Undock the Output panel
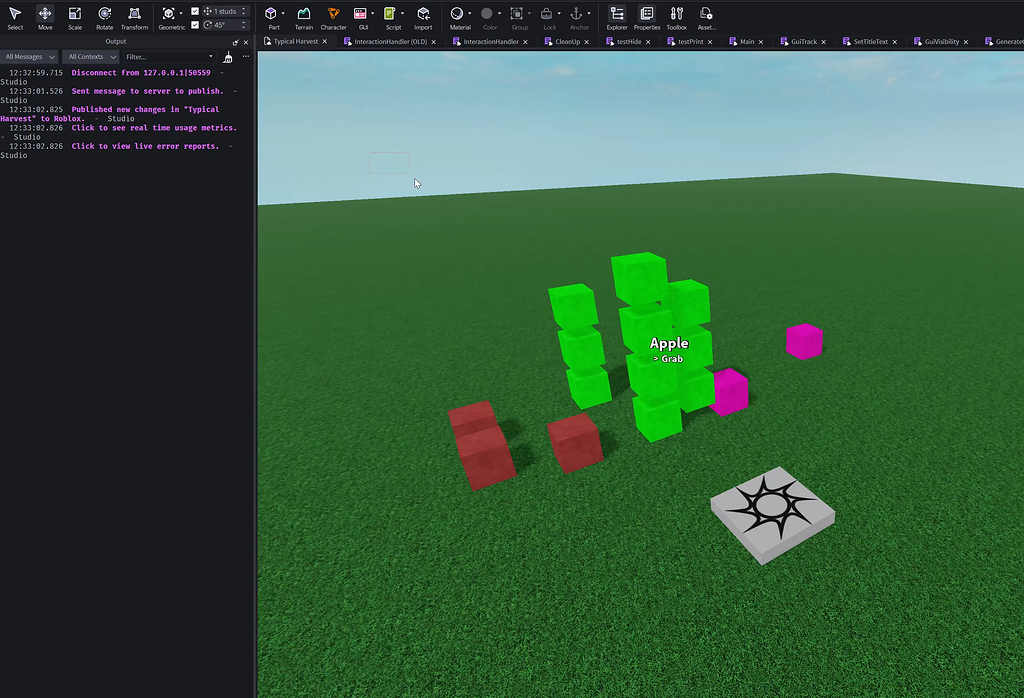 click(235, 42)
